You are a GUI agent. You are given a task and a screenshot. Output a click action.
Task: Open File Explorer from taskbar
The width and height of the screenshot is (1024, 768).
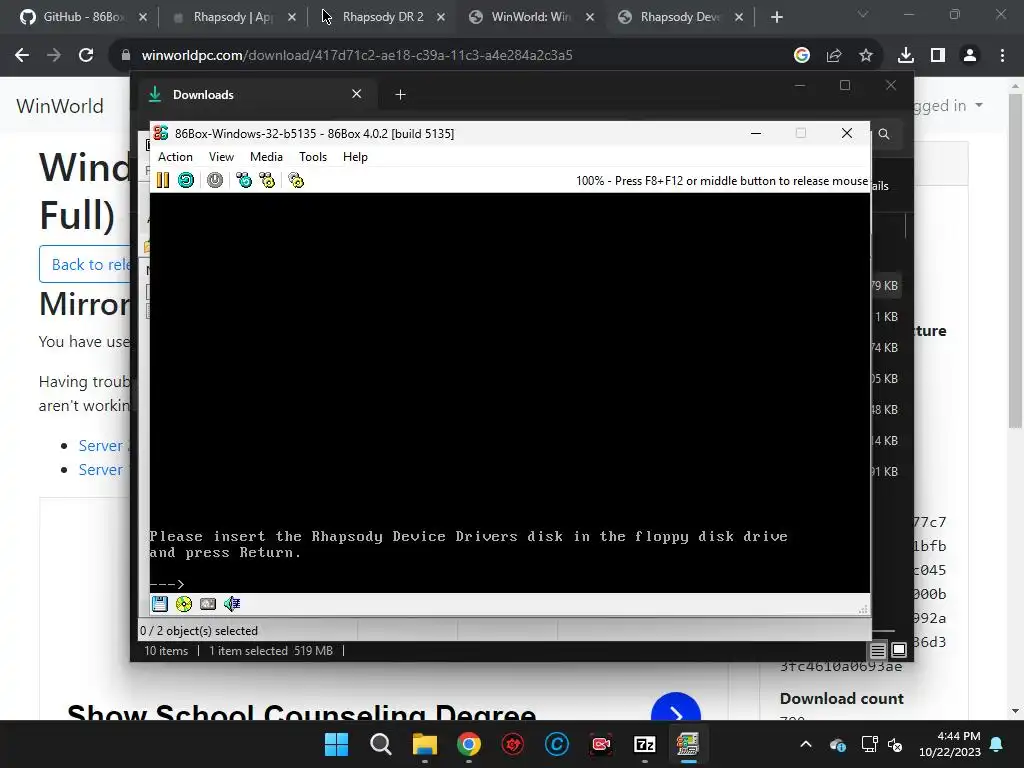pos(424,744)
